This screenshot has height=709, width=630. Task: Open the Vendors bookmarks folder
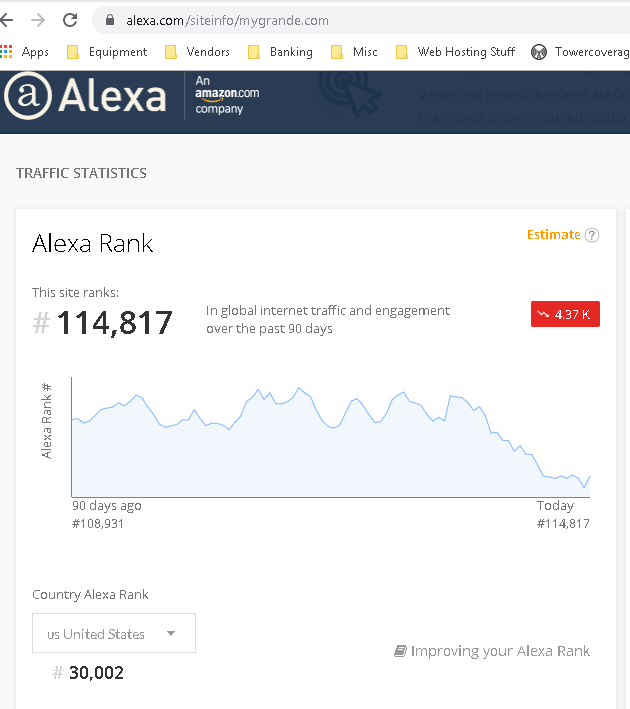(197, 52)
